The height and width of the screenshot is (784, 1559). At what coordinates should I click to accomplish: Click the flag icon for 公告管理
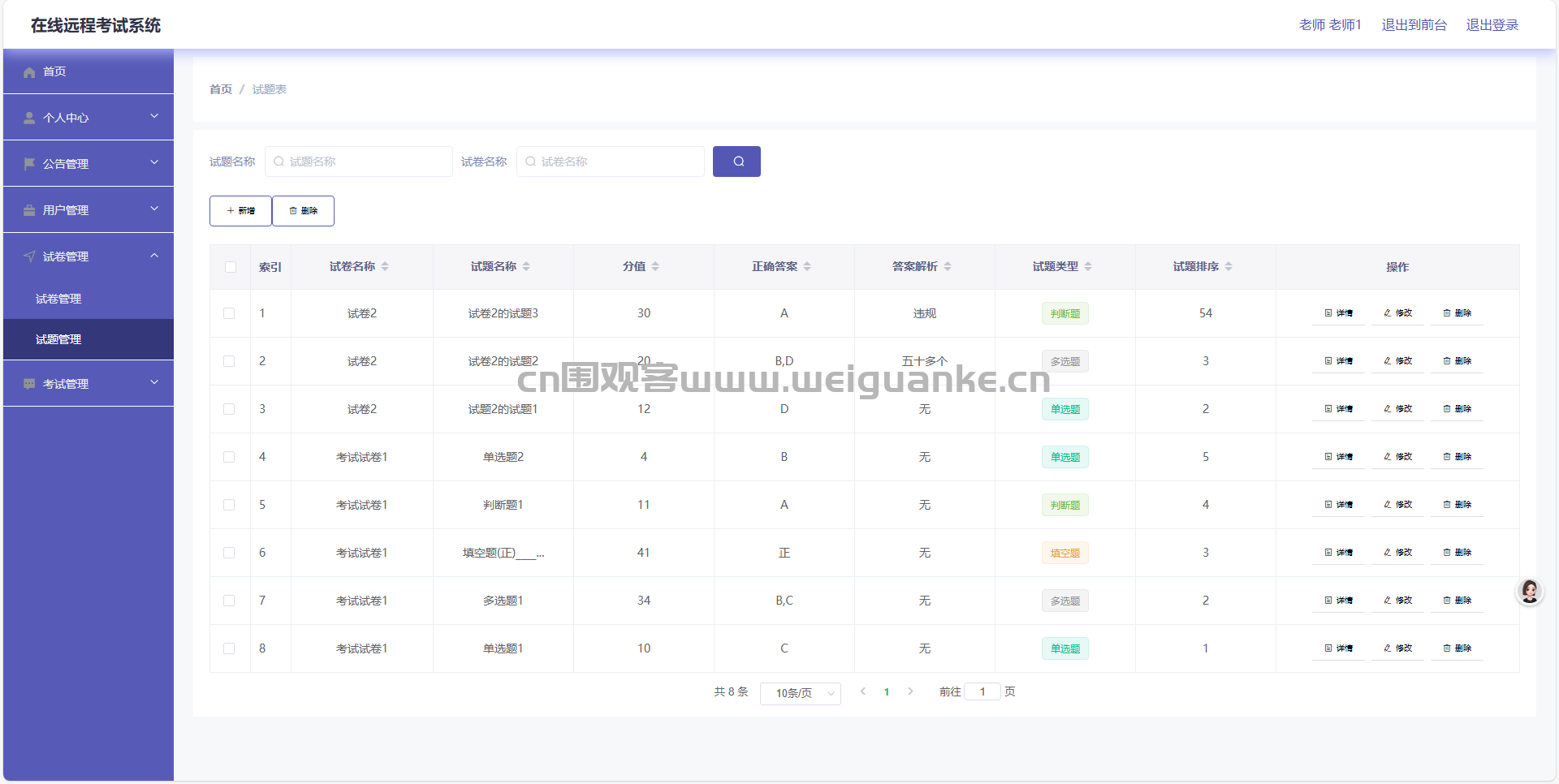tap(29, 165)
